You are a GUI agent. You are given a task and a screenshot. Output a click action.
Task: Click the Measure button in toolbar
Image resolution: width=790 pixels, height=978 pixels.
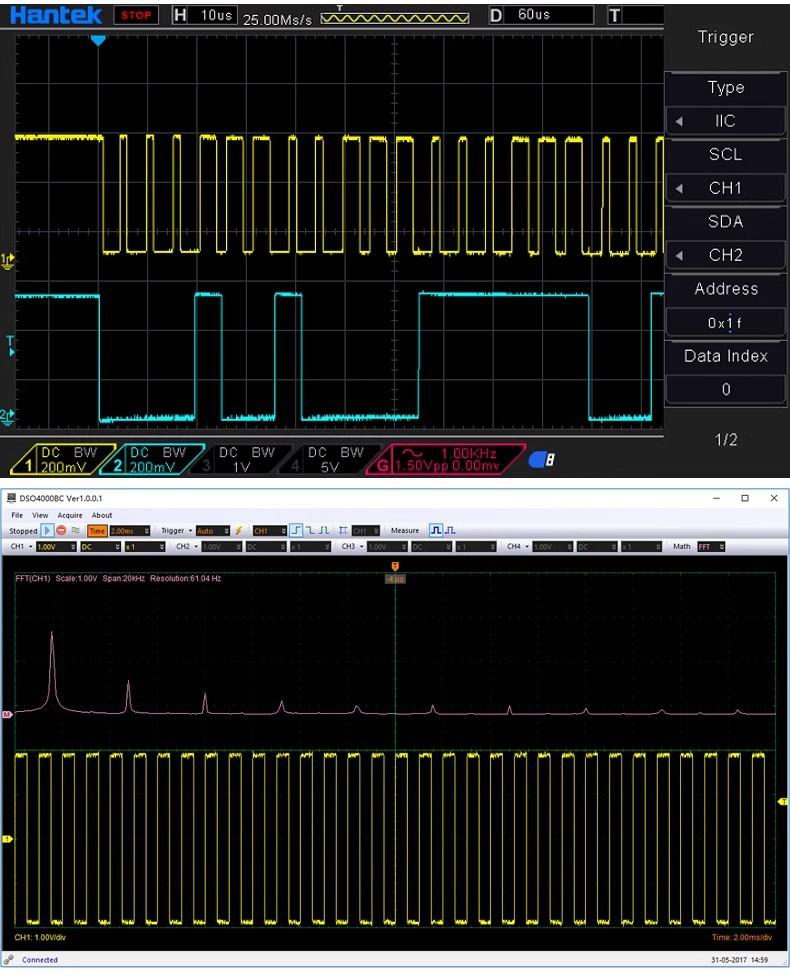pyautogui.click(x=405, y=531)
